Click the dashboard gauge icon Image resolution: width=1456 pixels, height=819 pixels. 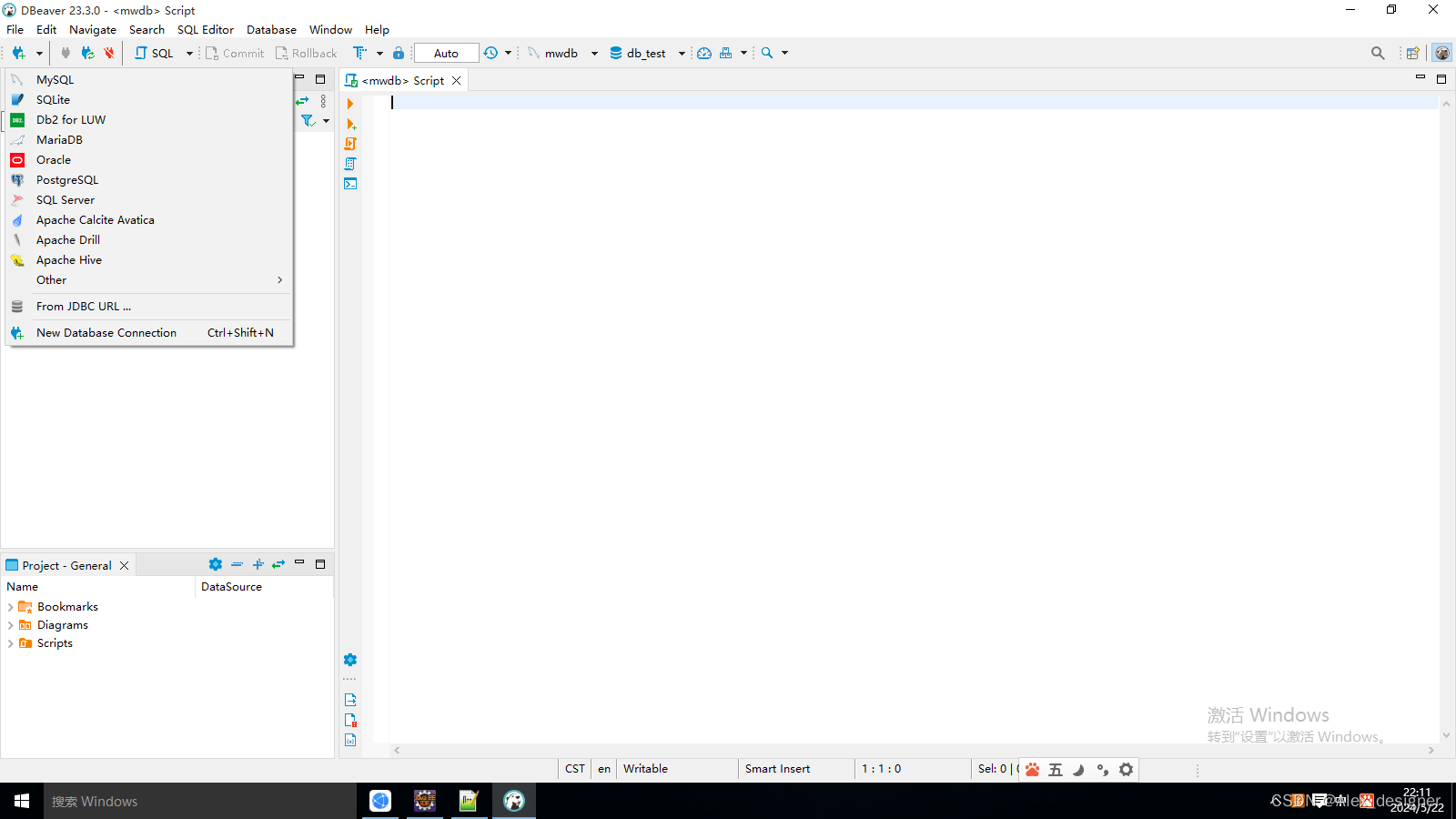704,53
